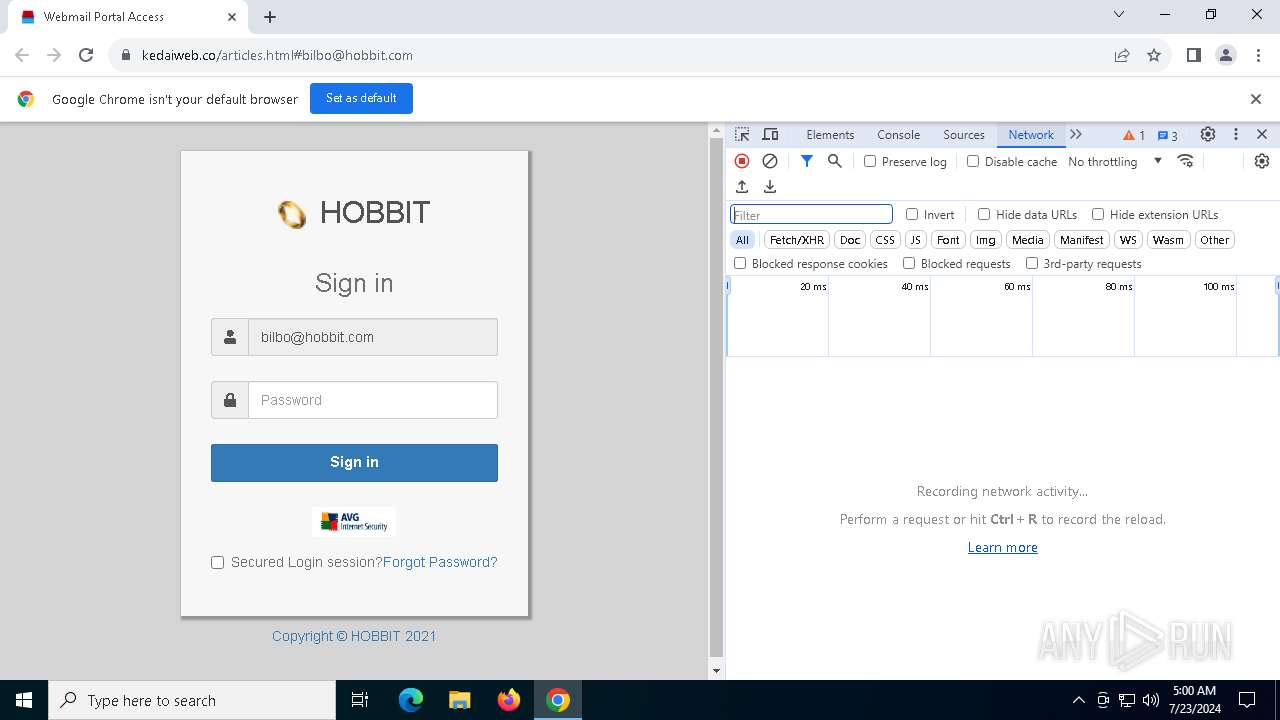Filter requests by Fetch/XHR

click(797, 240)
